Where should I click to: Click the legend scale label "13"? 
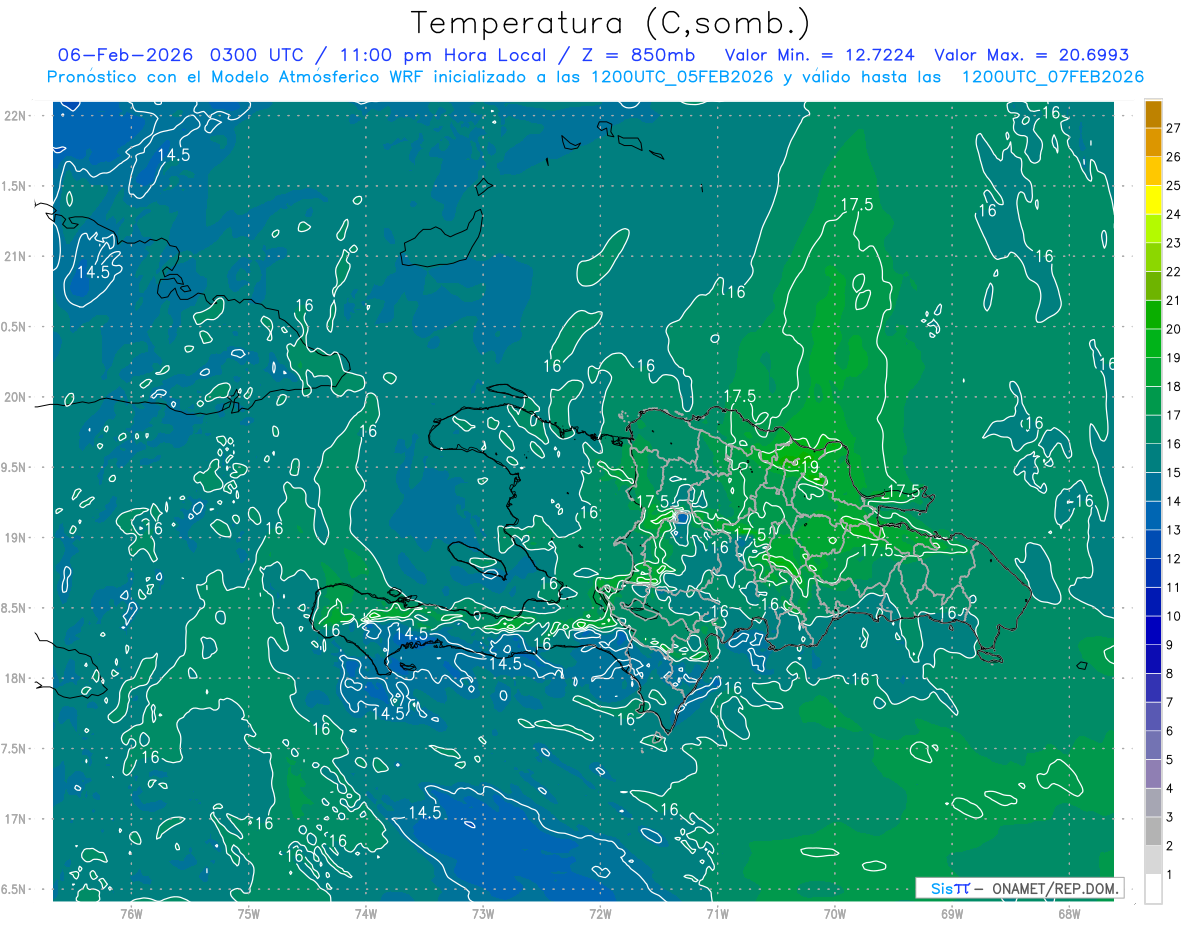(1174, 530)
